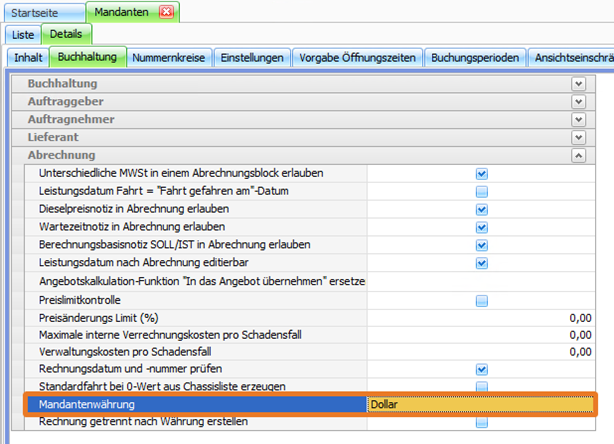The image size is (614, 444).
Task: Collapse the Abrechnung section
Action: tap(578, 156)
